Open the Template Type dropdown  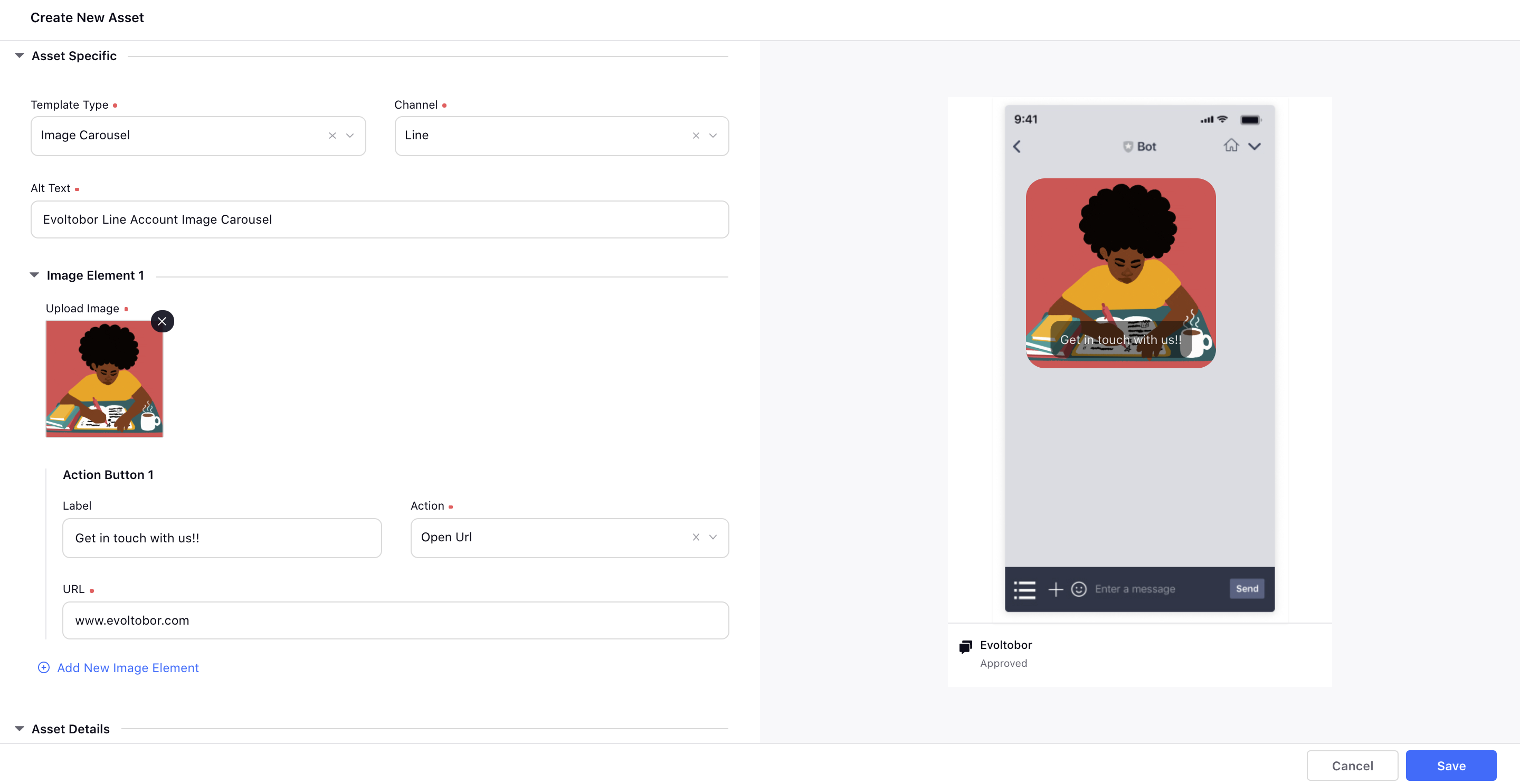click(349, 134)
